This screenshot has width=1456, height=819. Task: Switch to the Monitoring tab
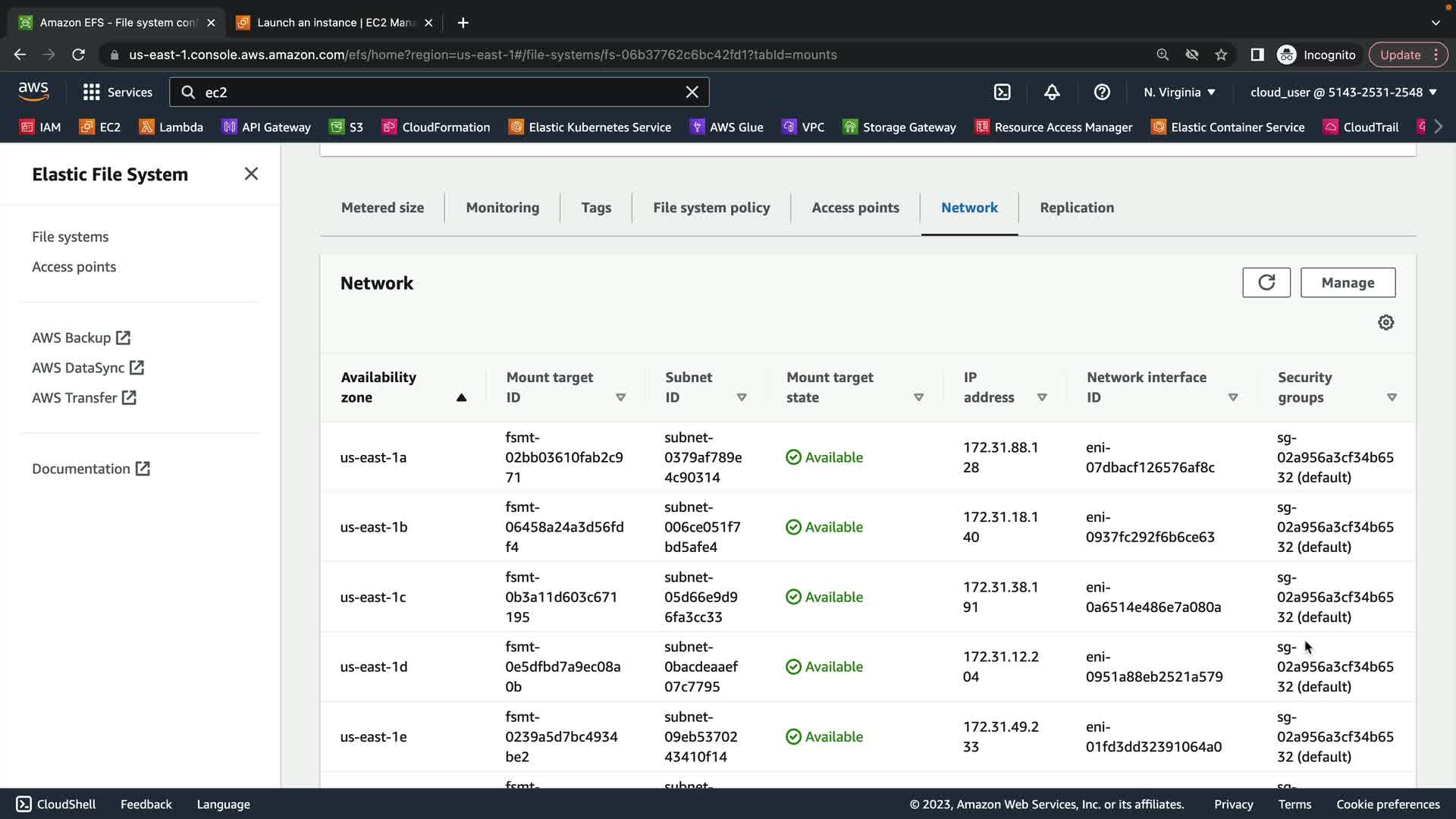pyautogui.click(x=502, y=208)
